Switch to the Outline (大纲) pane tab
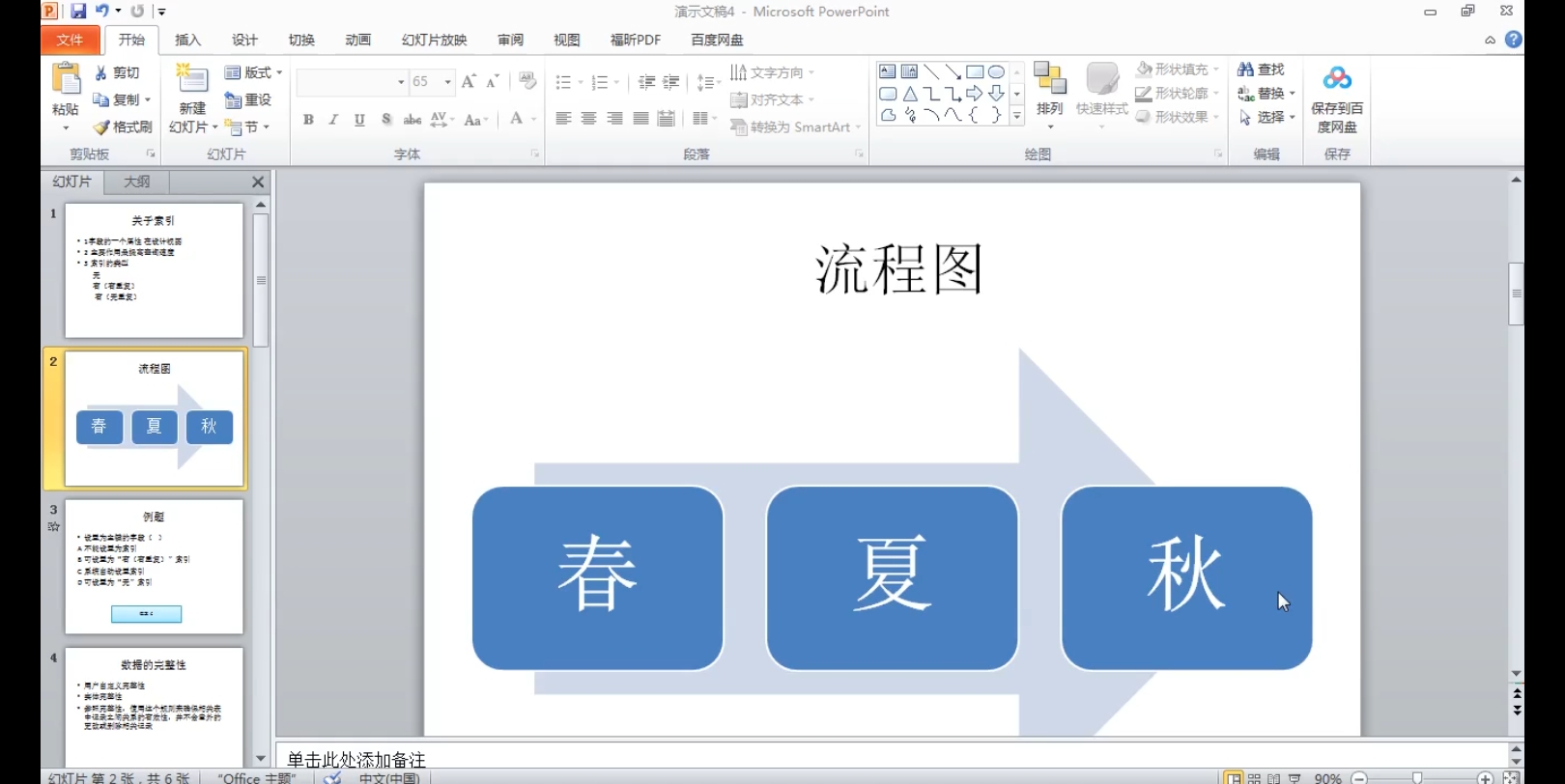This screenshot has height=784, width=1565. 137,182
